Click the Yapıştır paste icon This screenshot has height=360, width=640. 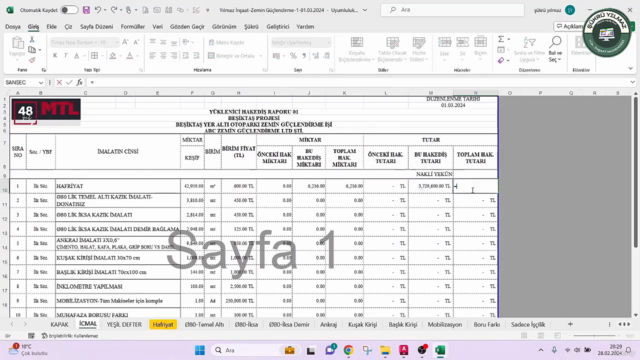pyautogui.click(x=17, y=43)
